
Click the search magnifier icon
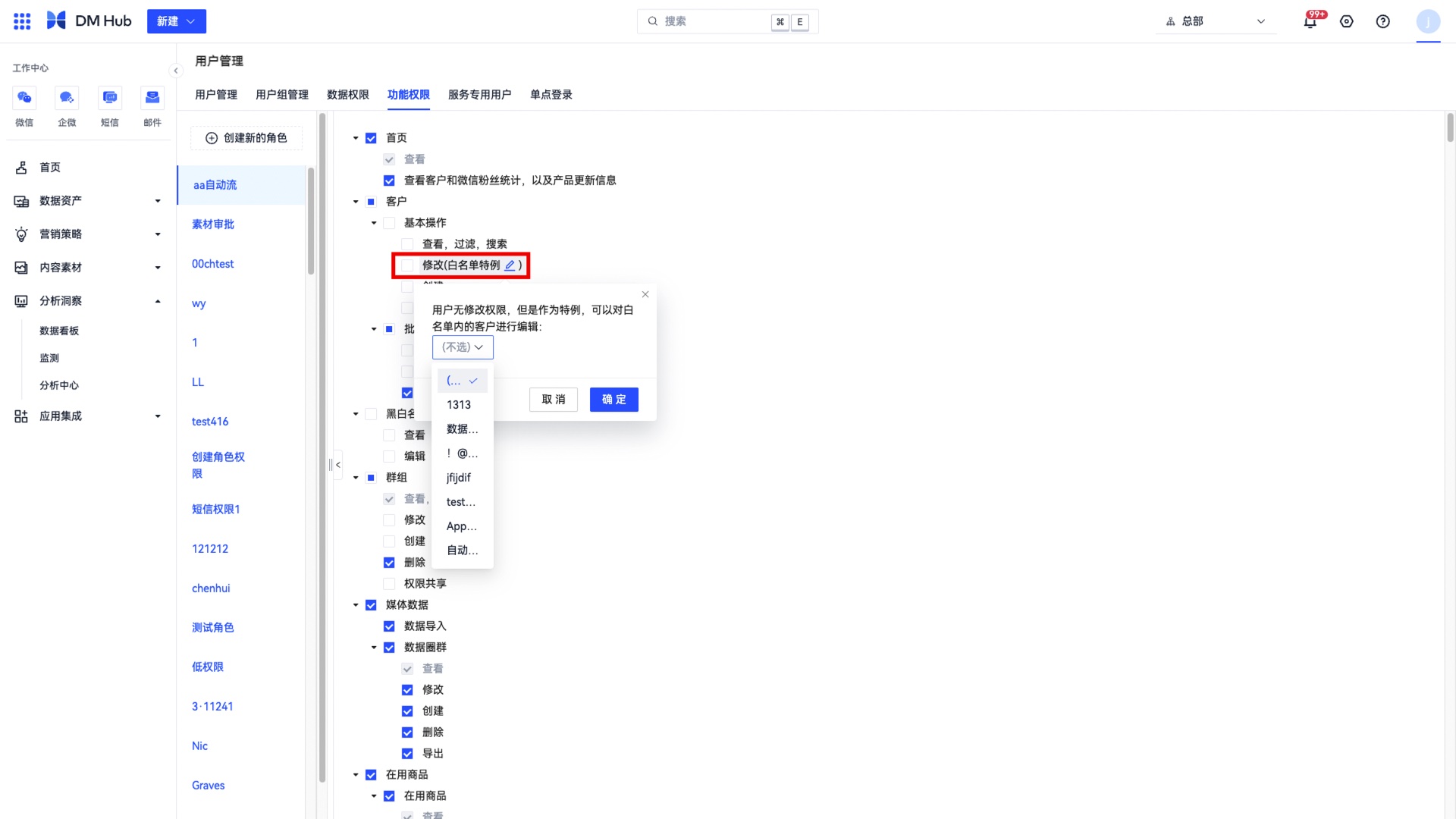coord(652,21)
